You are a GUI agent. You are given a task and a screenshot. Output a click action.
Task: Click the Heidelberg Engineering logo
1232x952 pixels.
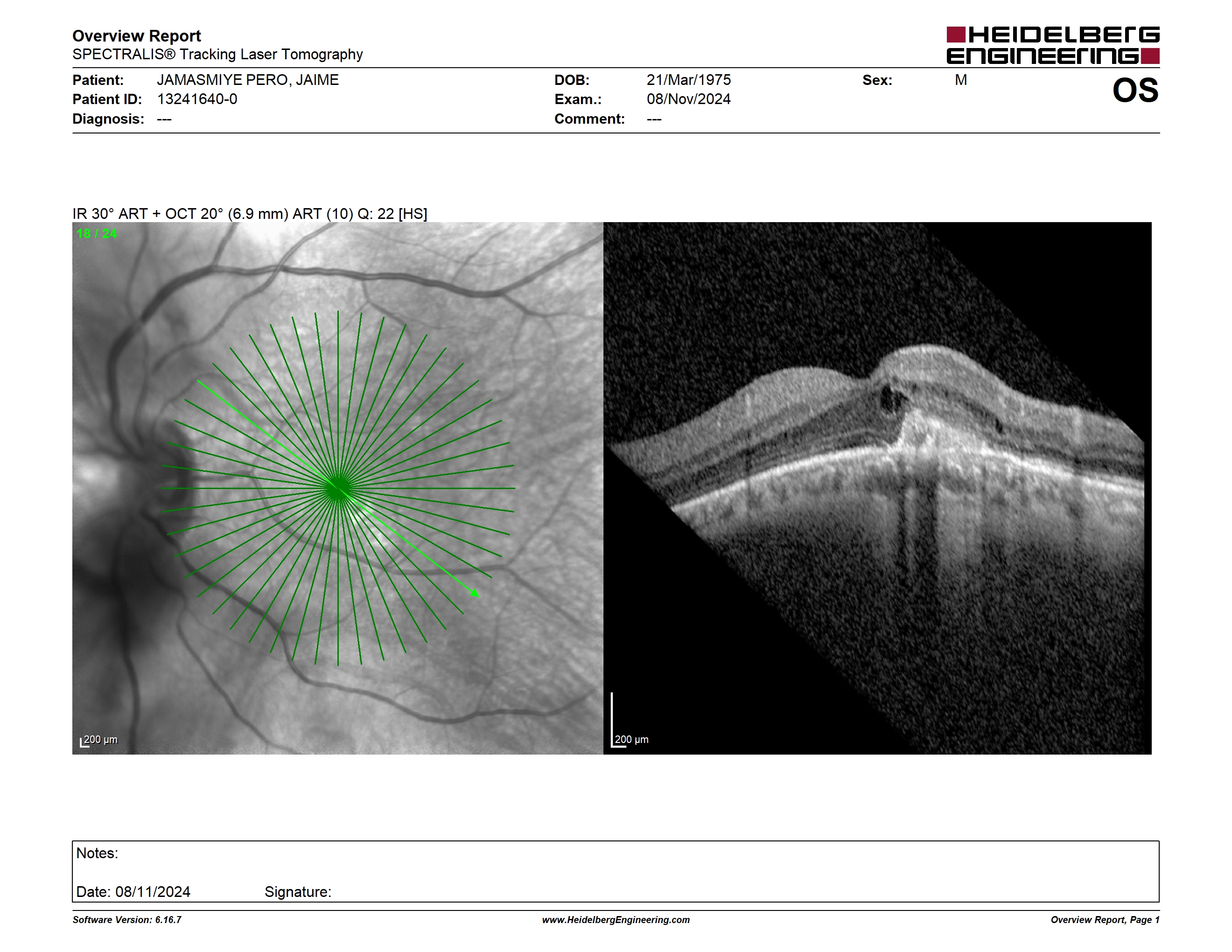pyautogui.click(x=1053, y=45)
